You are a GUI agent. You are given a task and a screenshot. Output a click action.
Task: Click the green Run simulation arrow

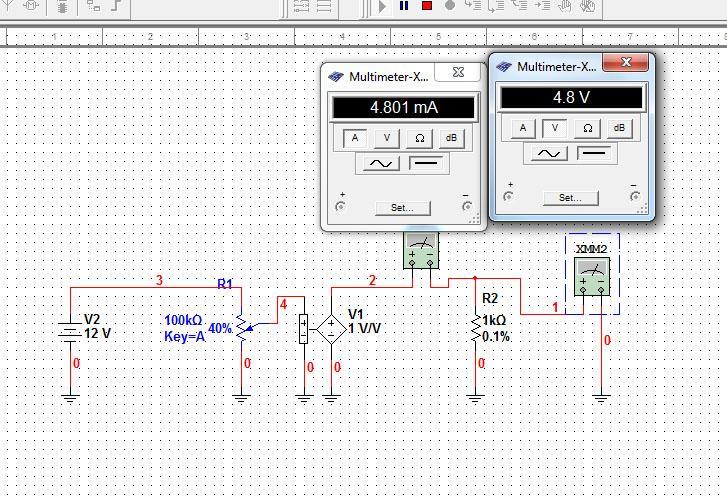pyautogui.click(x=383, y=6)
